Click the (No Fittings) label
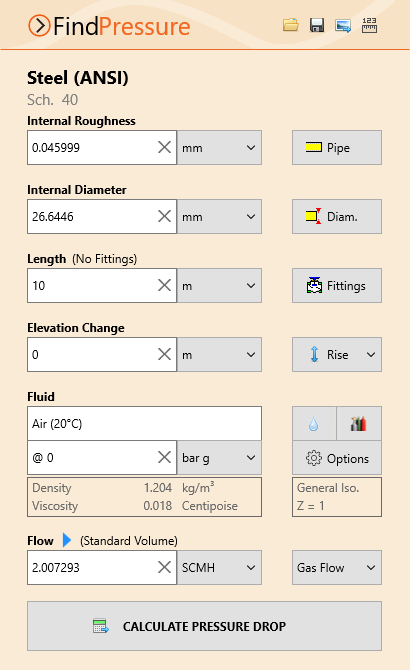The width and height of the screenshot is (410, 670). 104,259
